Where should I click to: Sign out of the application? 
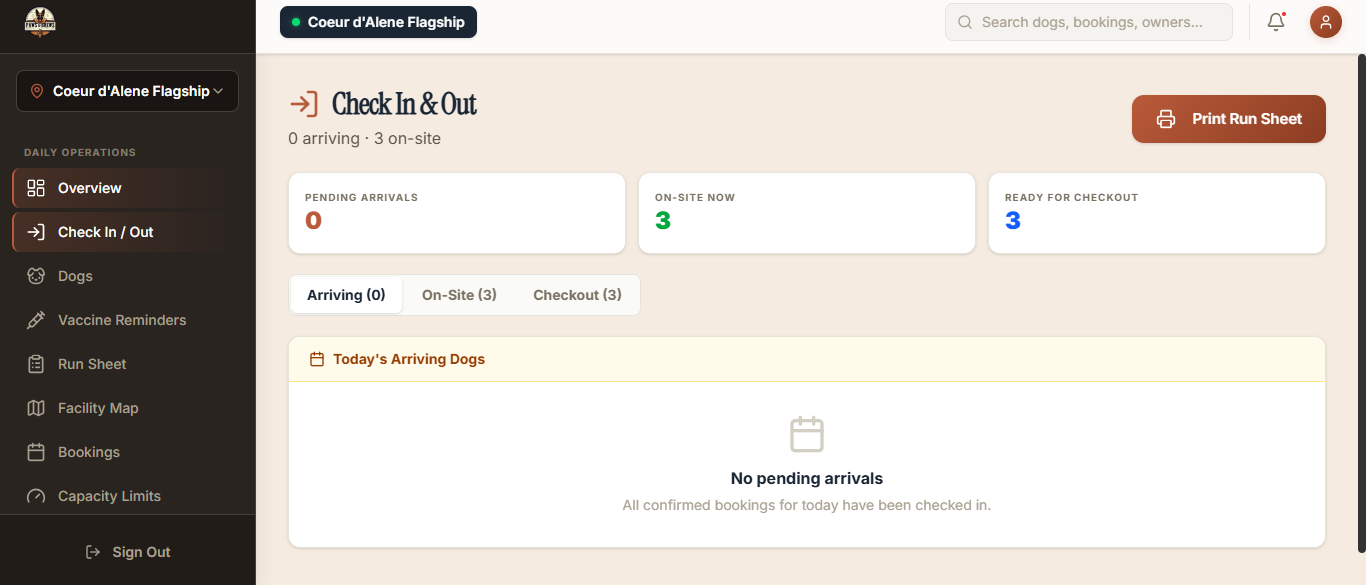point(128,552)
